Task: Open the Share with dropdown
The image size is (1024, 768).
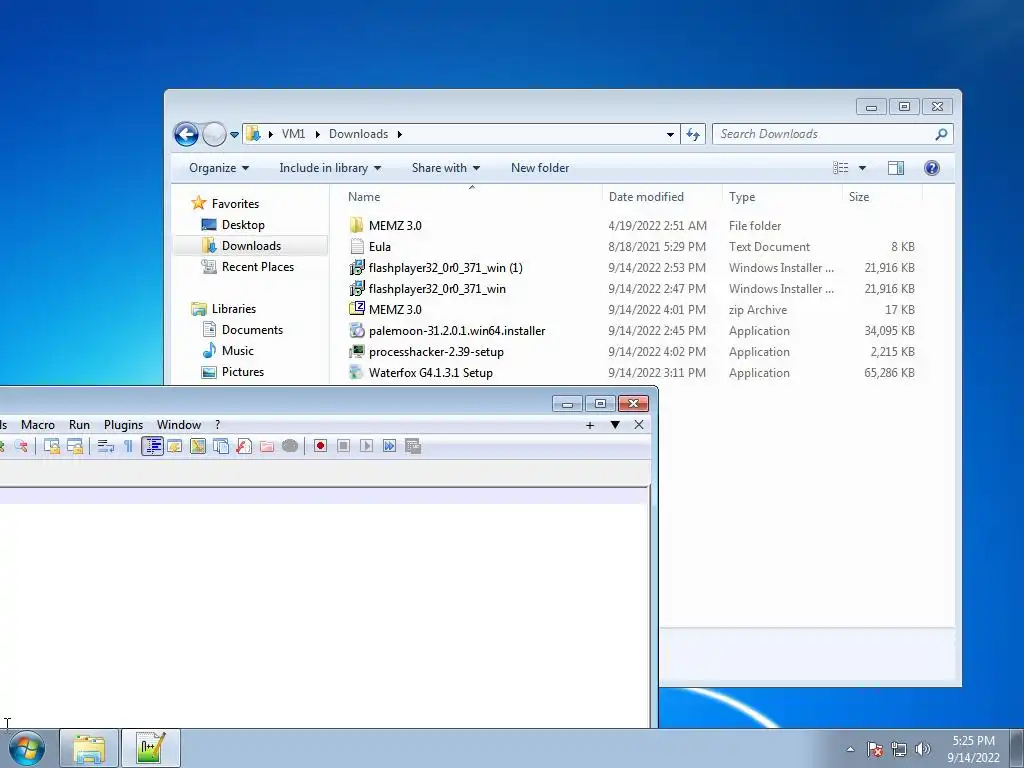Action: [x=445, y=168]
